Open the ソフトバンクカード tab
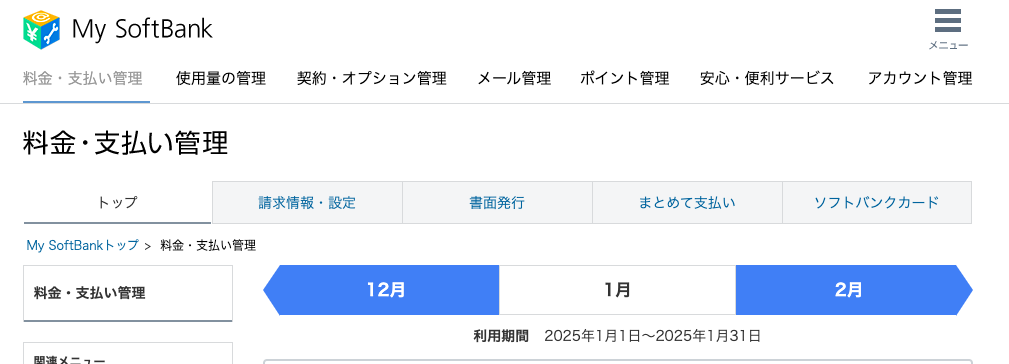This screenshot has width=1009, height=364. pyautogui.click(x=876, y=203)
